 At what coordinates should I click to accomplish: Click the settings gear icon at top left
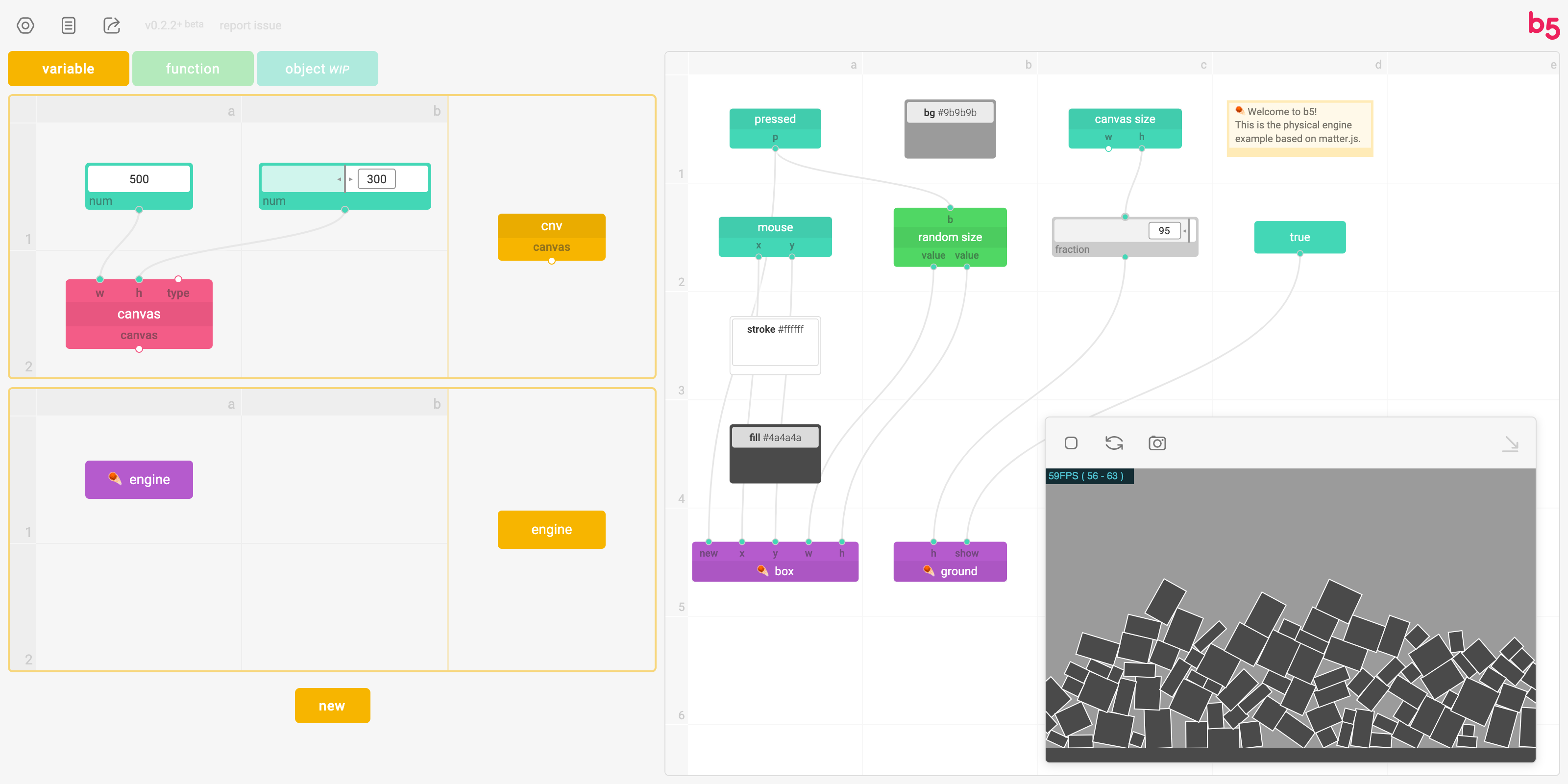pos(25,25)
